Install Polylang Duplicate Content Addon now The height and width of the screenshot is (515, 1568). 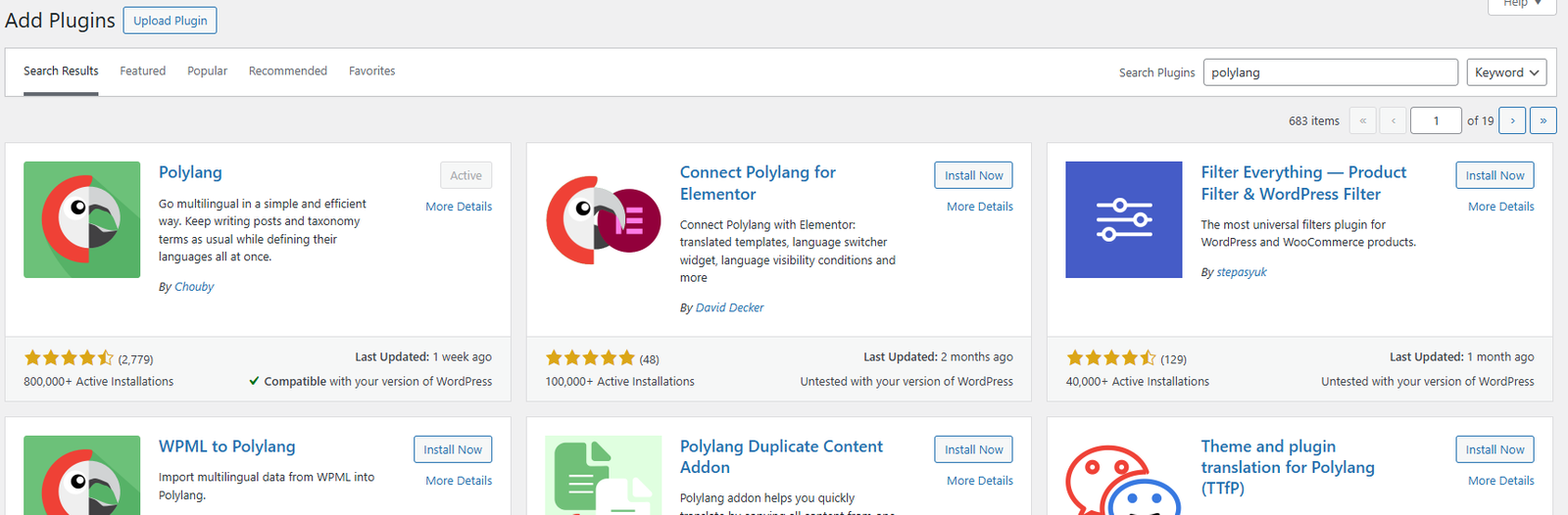click(974, 449)
